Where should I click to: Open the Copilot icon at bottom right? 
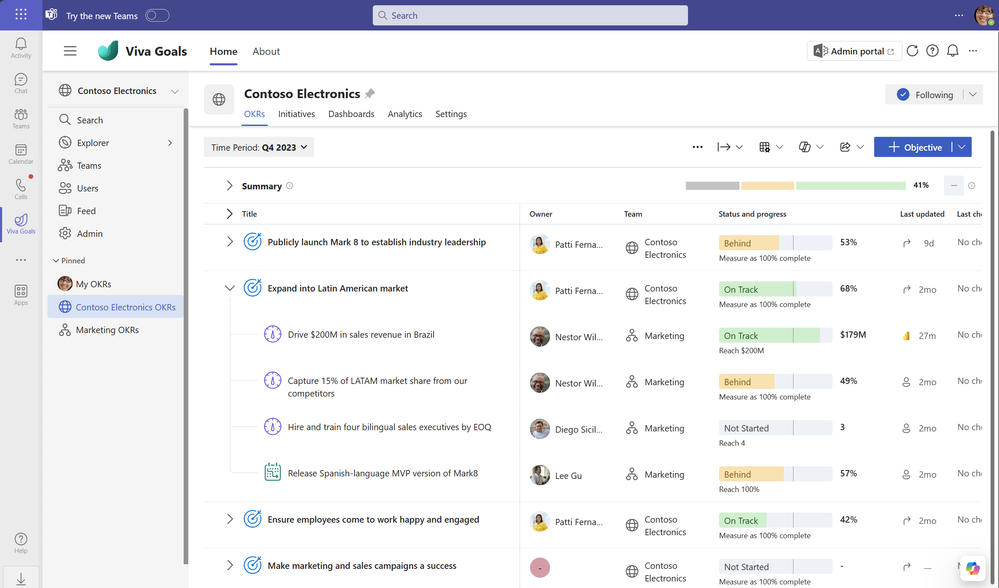[x=972, y=568]
